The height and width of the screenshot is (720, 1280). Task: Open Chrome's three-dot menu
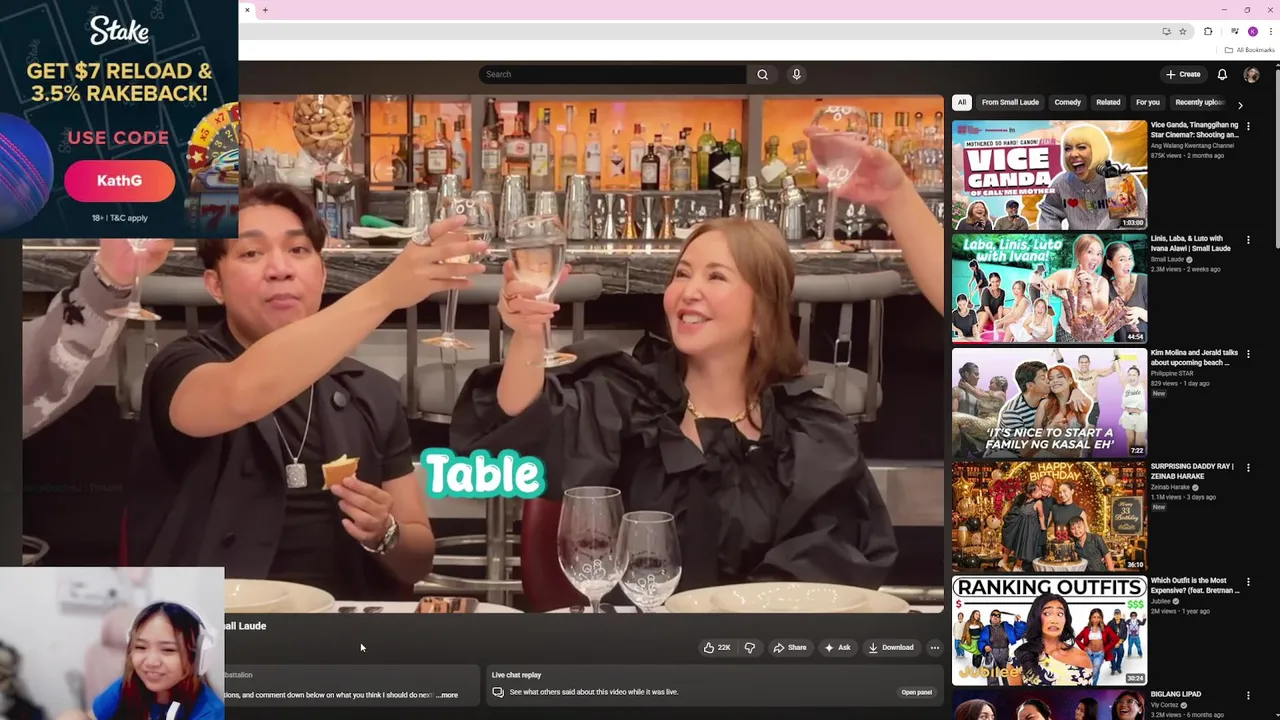[x=1270, y=31]
